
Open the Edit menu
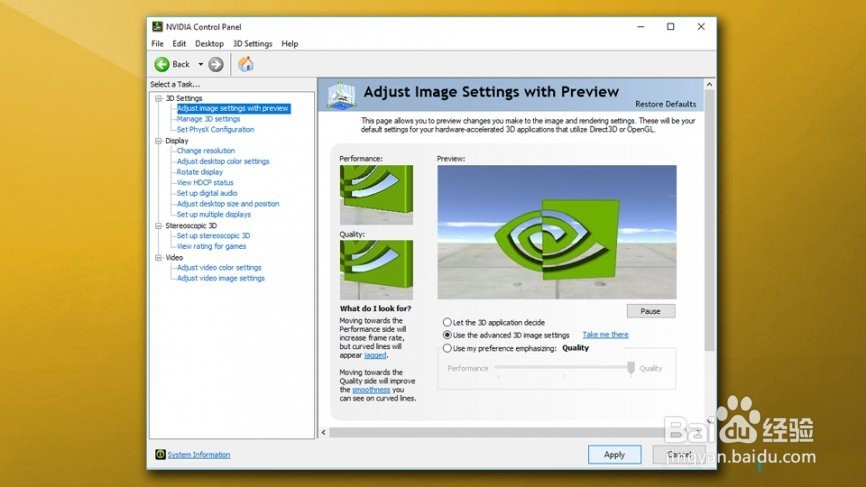[179, 44]
